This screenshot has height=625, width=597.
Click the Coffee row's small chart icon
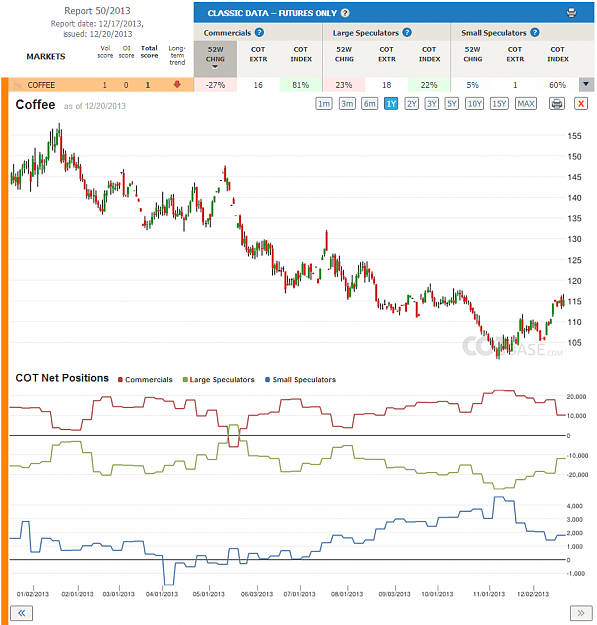[x=18, y=85]
